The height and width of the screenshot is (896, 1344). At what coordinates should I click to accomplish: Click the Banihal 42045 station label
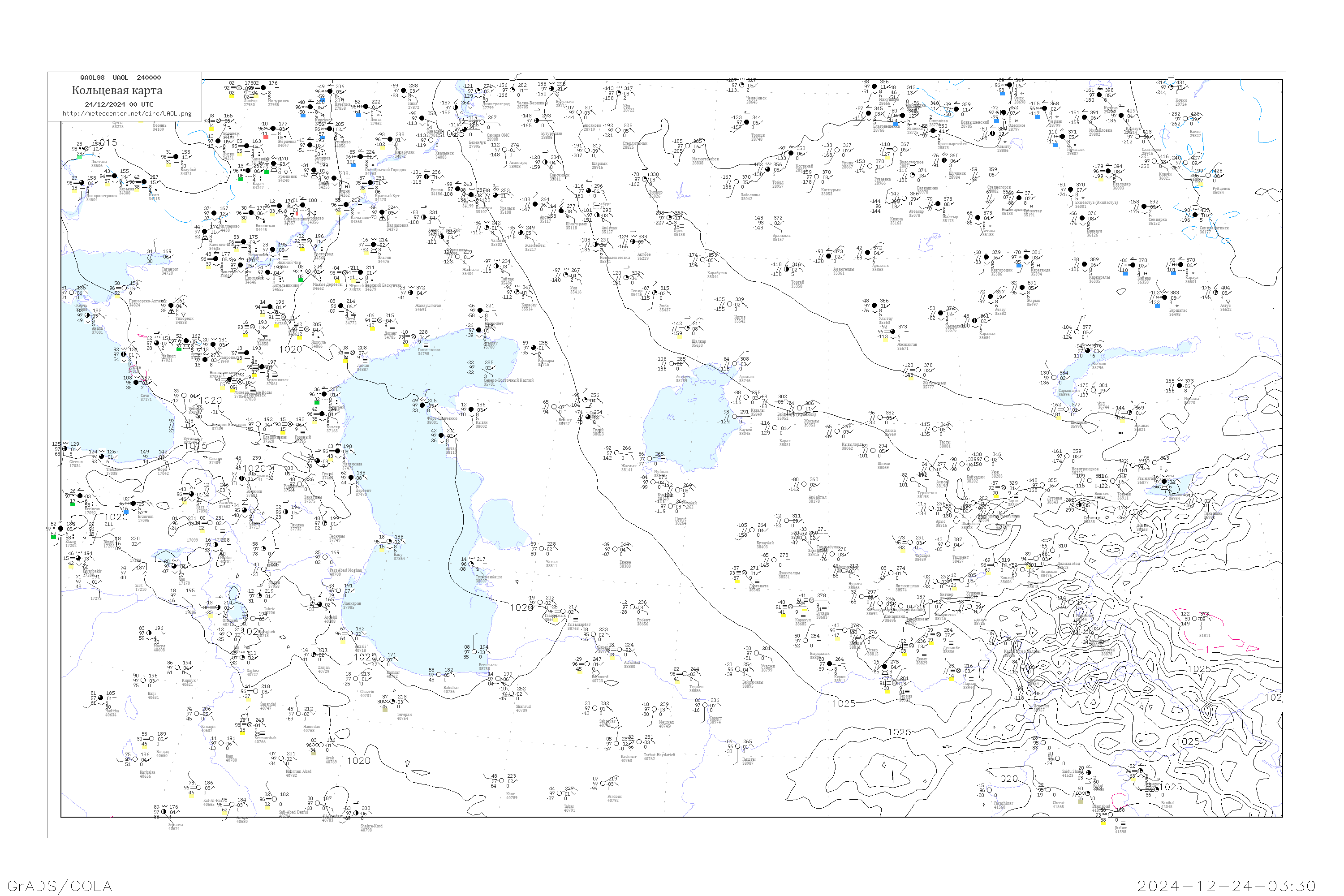tap(1167, 805)
